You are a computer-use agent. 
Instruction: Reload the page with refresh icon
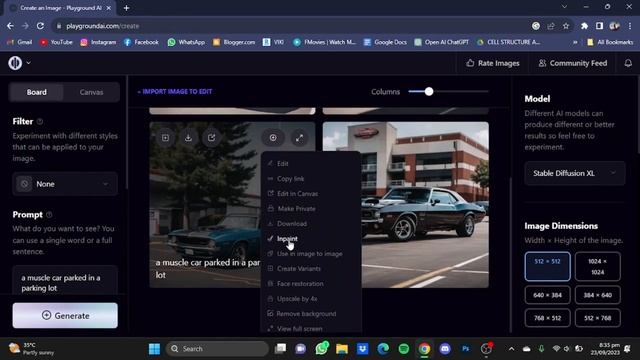[x=40, y=26]
